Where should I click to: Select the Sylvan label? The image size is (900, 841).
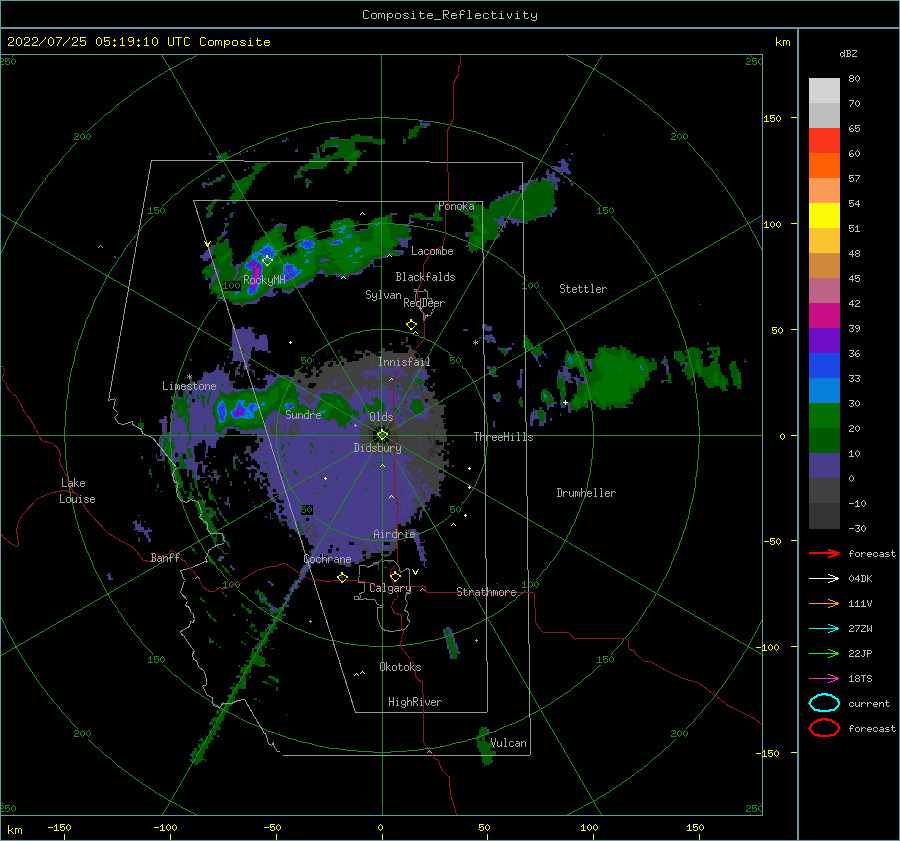coord(383,295)
